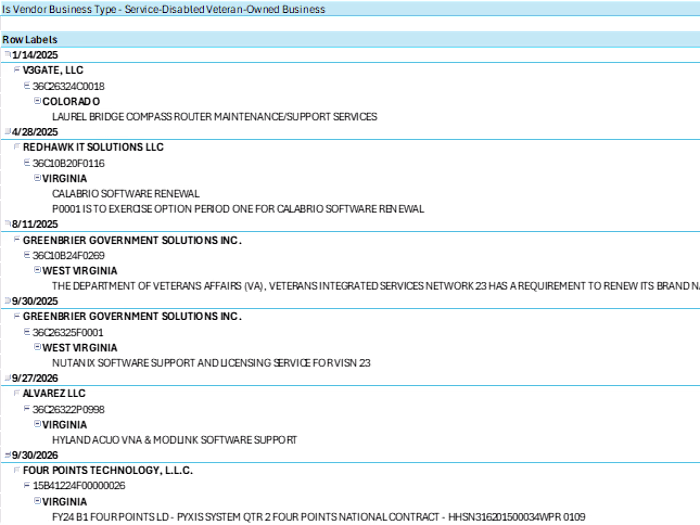Collapse VIRGINIA group under REDHAWK IT SOLUTIONS

(38, 178)
